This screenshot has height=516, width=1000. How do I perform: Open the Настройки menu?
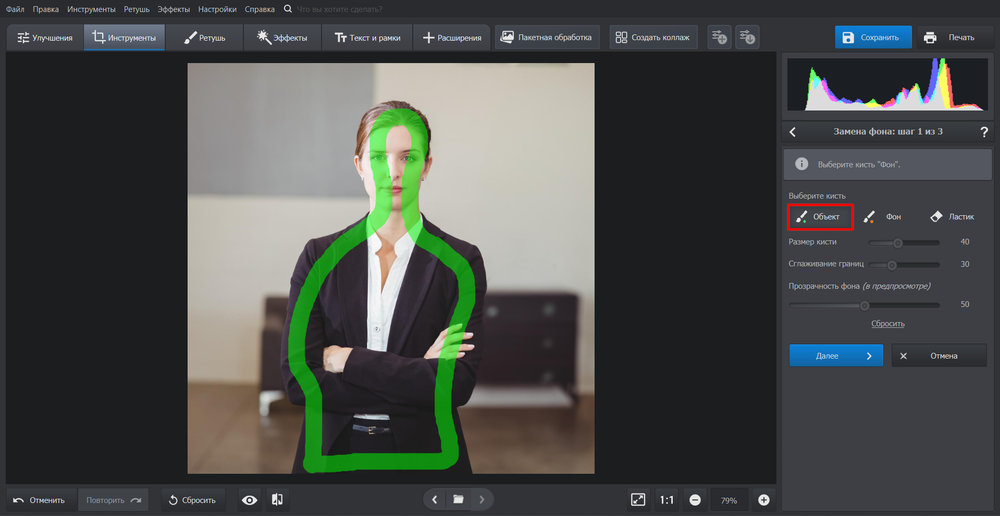pyautogui.click(x=217, y=10)
